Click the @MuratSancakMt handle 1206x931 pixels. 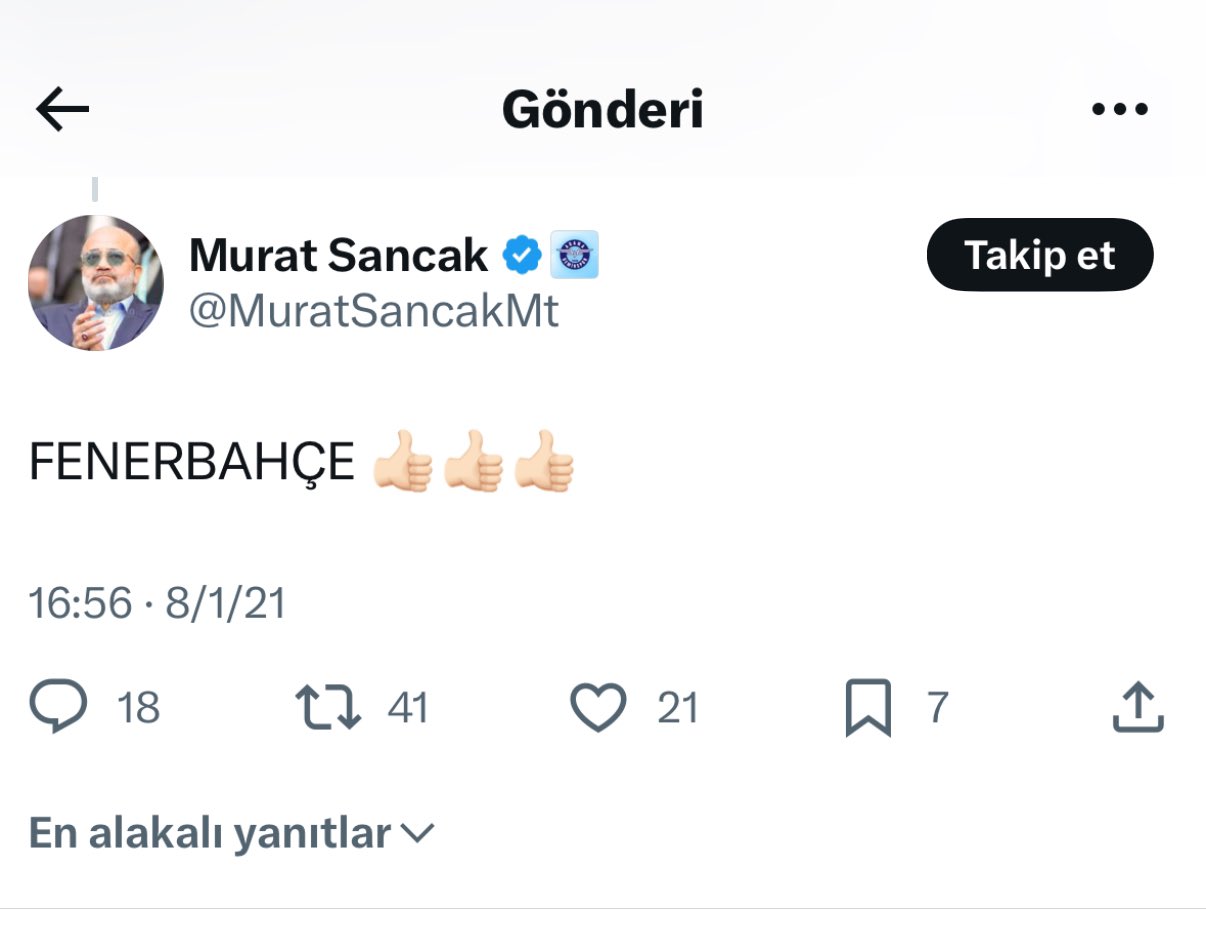coord(374,312)
